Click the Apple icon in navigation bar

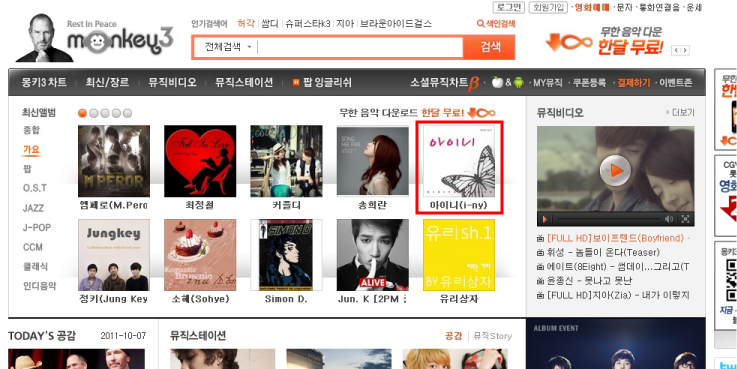(x=497, y=83)
